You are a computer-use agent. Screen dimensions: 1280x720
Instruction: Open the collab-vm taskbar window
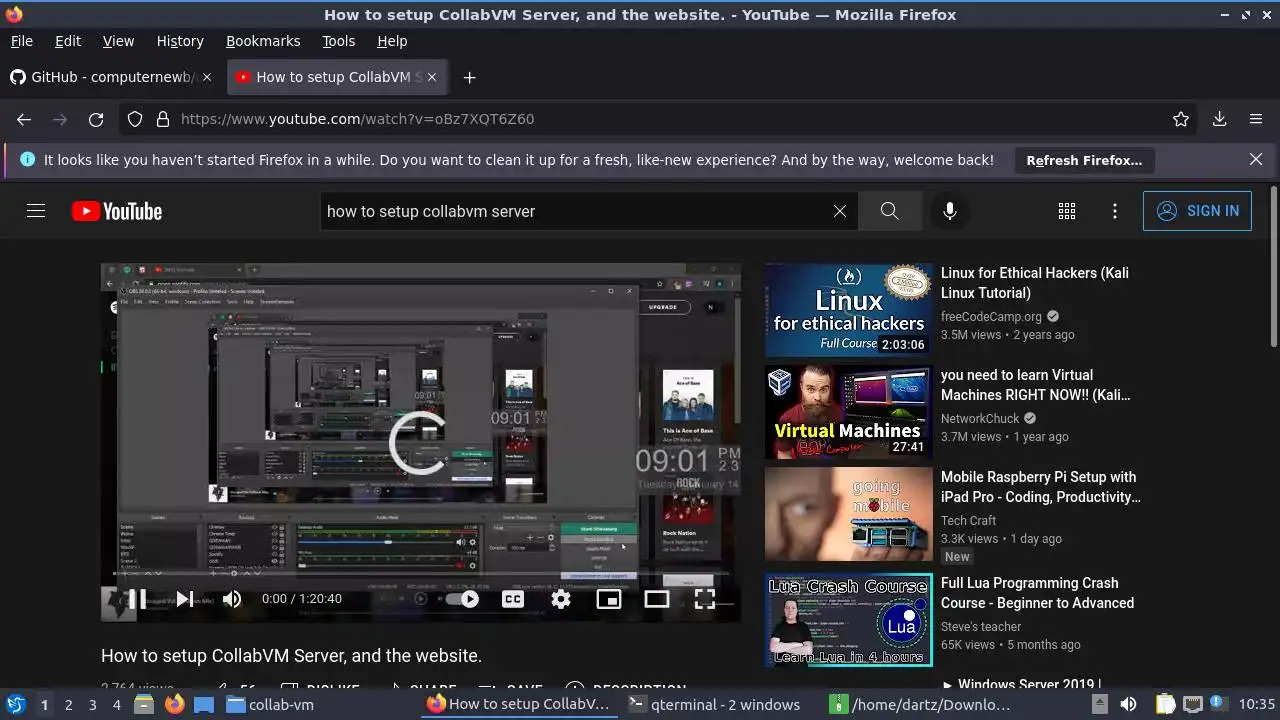[x=270, y=704]
